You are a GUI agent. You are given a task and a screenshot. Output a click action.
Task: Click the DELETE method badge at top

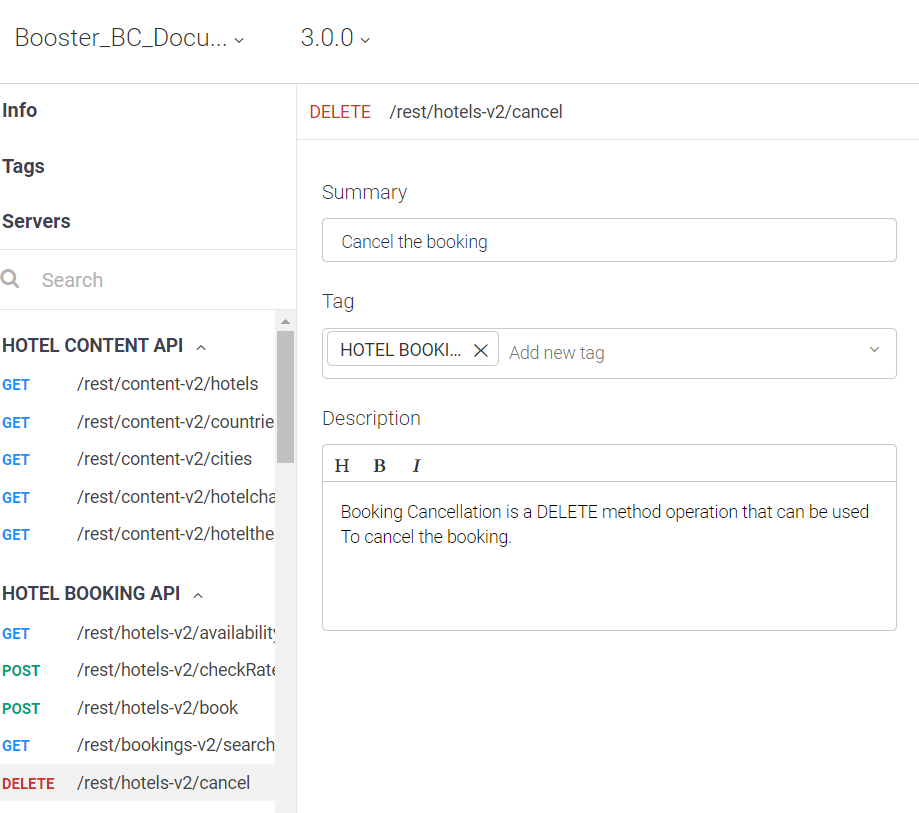(x=339, y=112)
